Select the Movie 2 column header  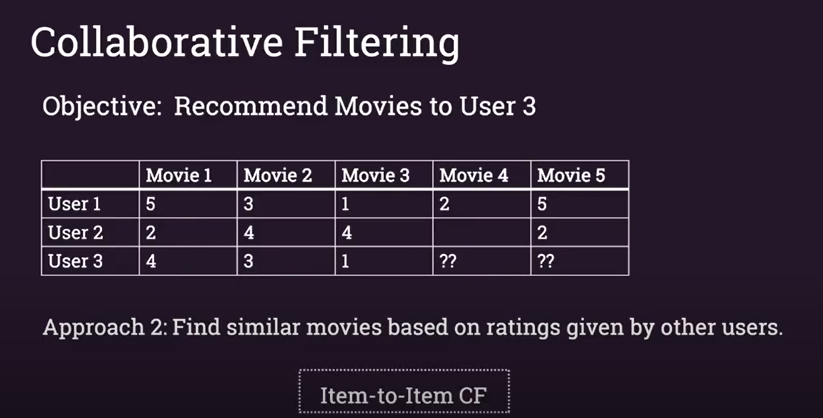coord(286,175)
